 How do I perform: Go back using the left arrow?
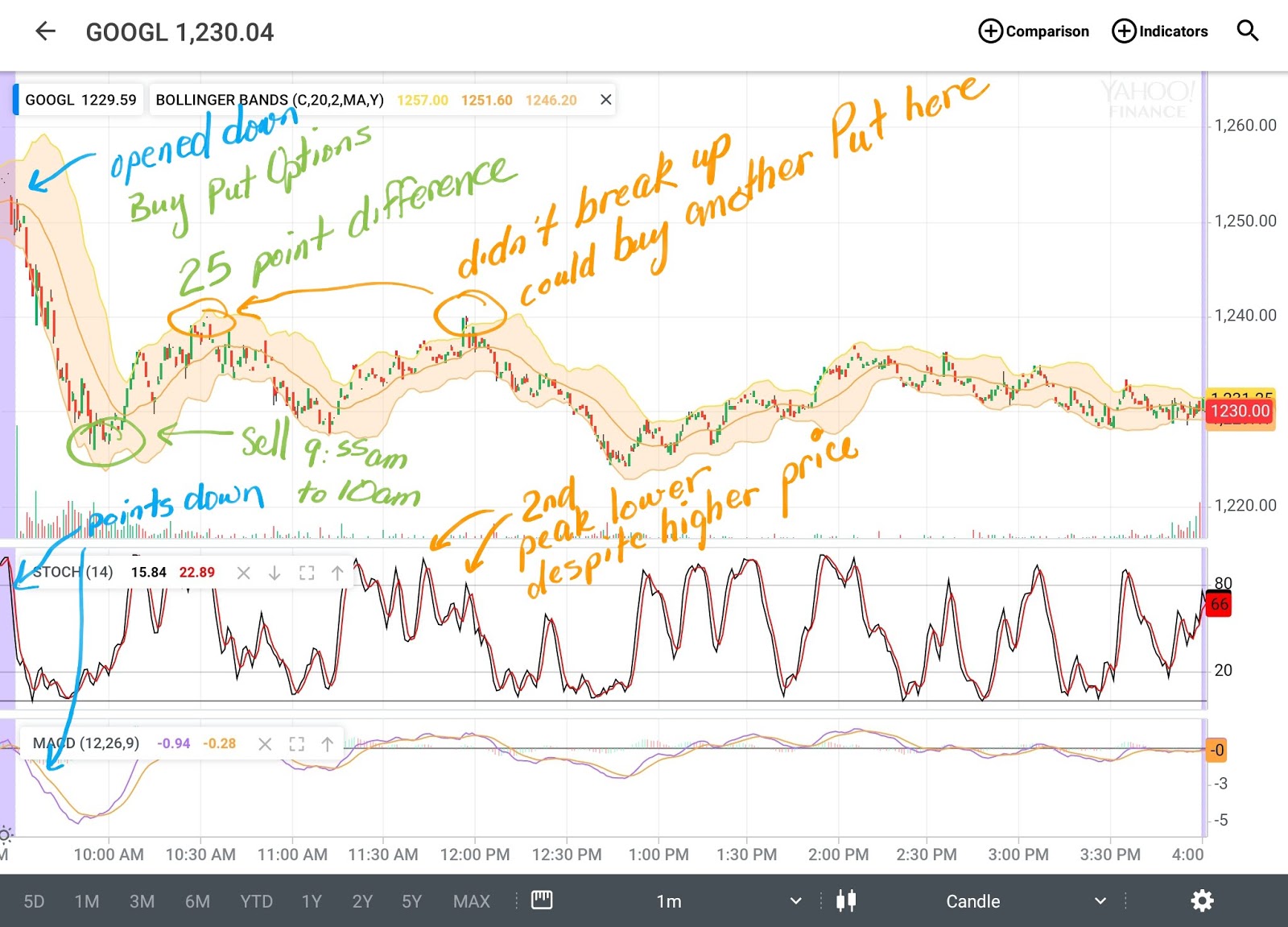pyautogui.click(x=46, y=31)
